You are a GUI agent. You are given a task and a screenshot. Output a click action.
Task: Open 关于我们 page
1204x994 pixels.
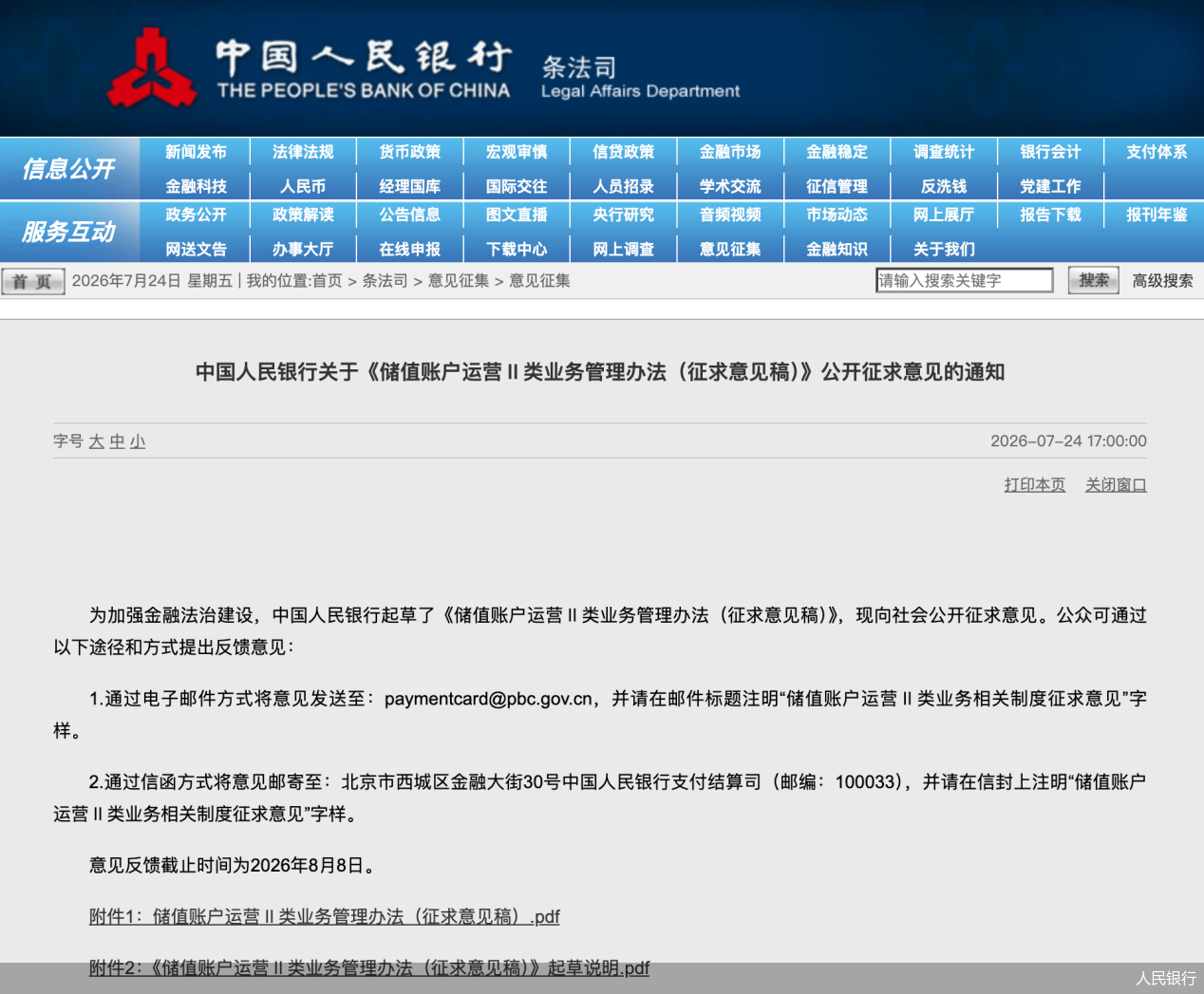[x=944, y=249]
